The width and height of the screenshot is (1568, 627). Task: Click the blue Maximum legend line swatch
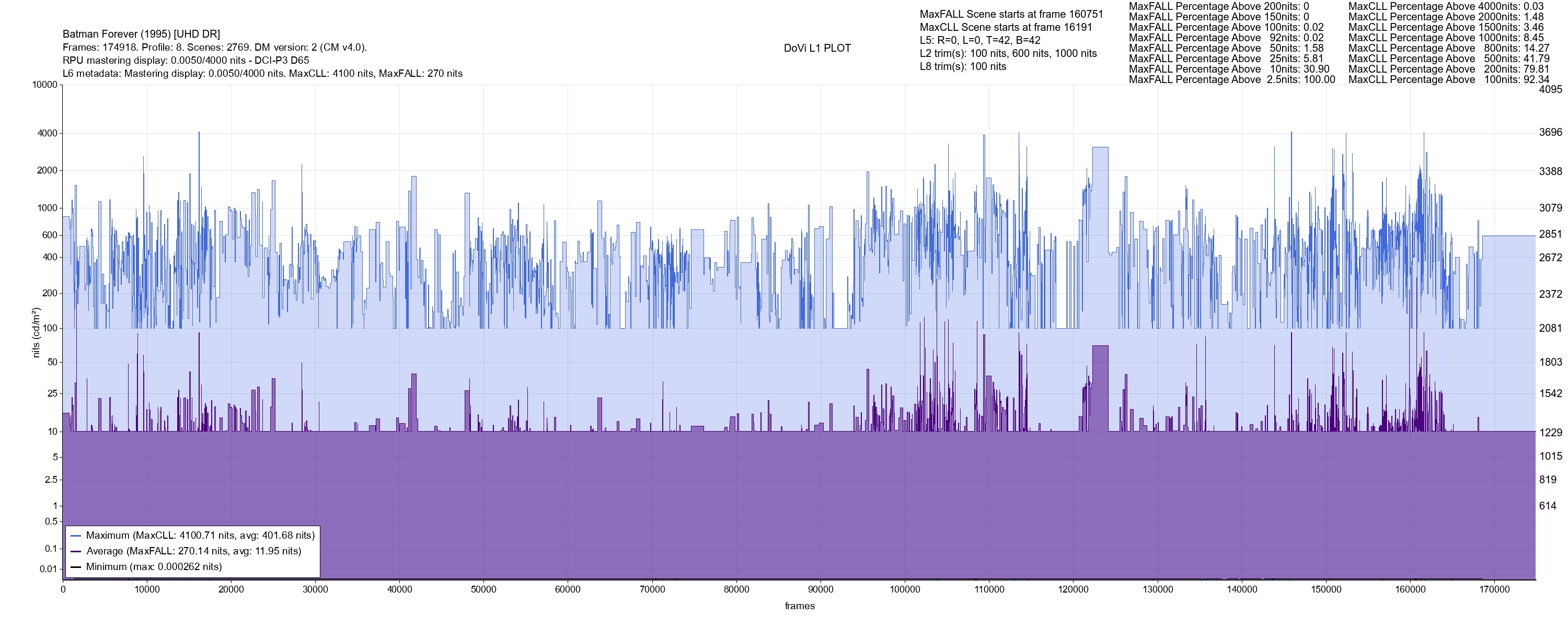point(76,536)
